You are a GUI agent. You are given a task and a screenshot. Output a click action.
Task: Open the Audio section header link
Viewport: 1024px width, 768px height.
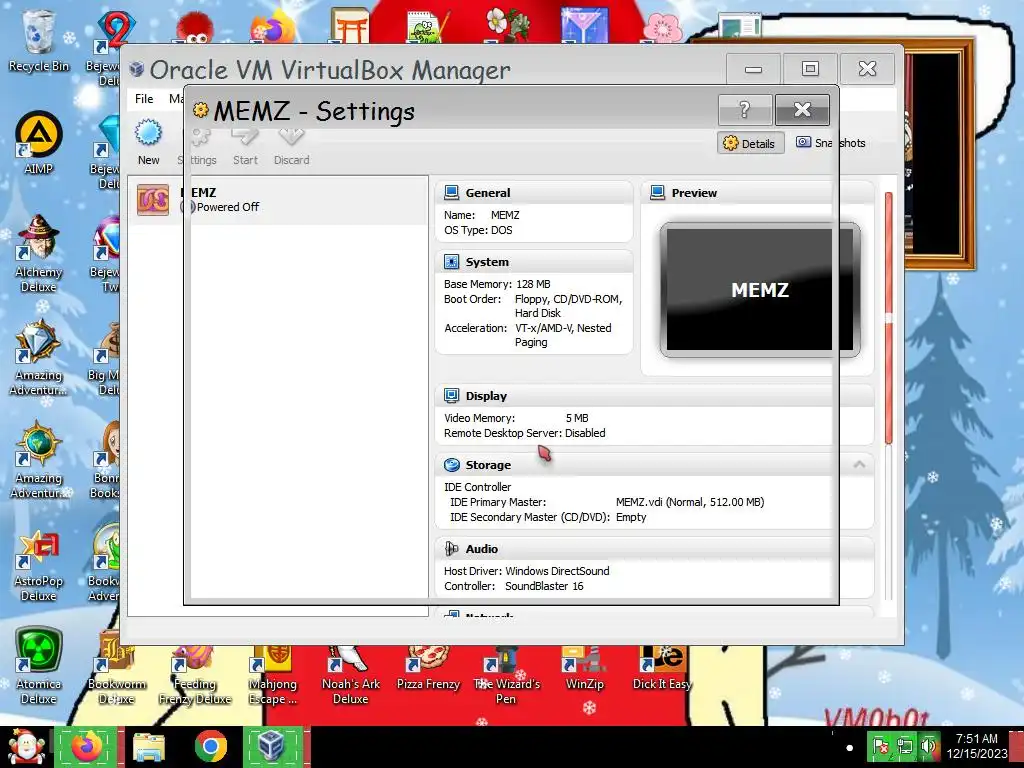tap(481, 549)
